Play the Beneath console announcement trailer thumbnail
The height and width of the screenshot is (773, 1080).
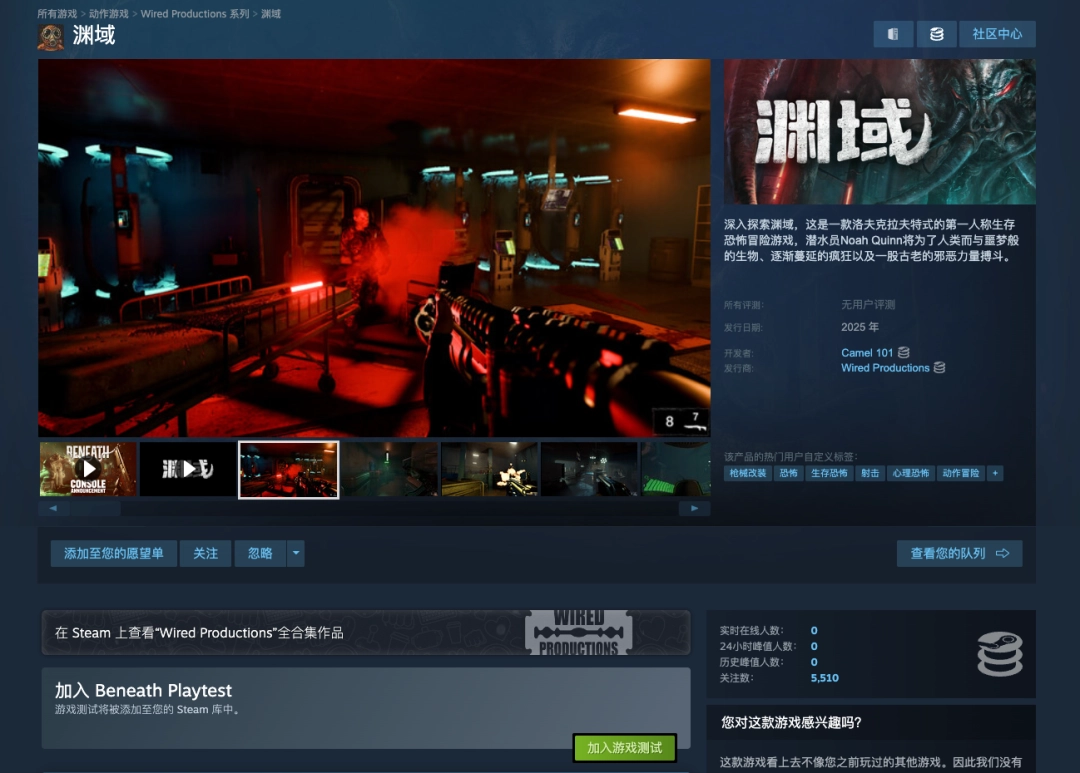coord(88,469)
